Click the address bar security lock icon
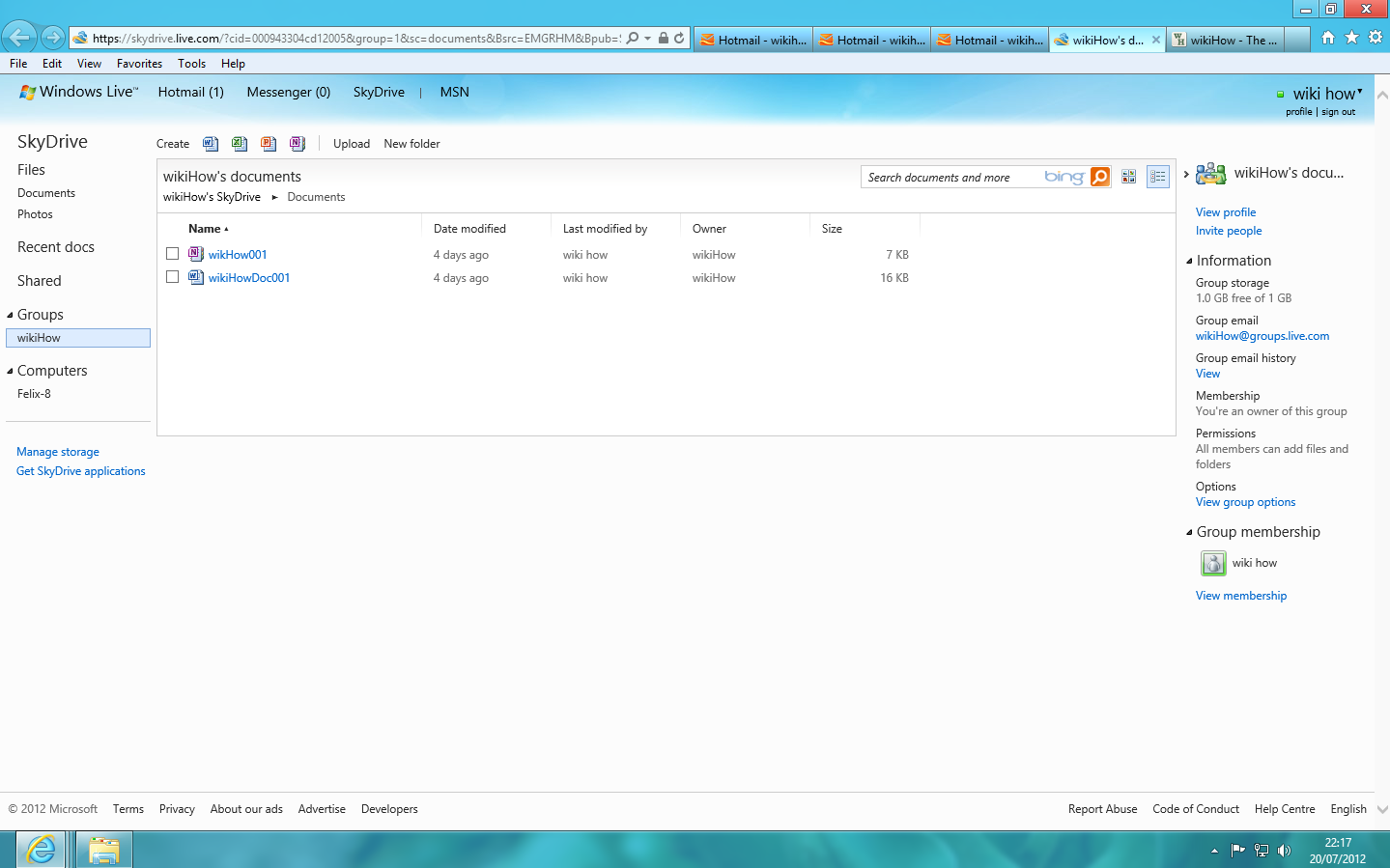The height and width of the screenshot is (868, 1390). click(x=664, y=39)
